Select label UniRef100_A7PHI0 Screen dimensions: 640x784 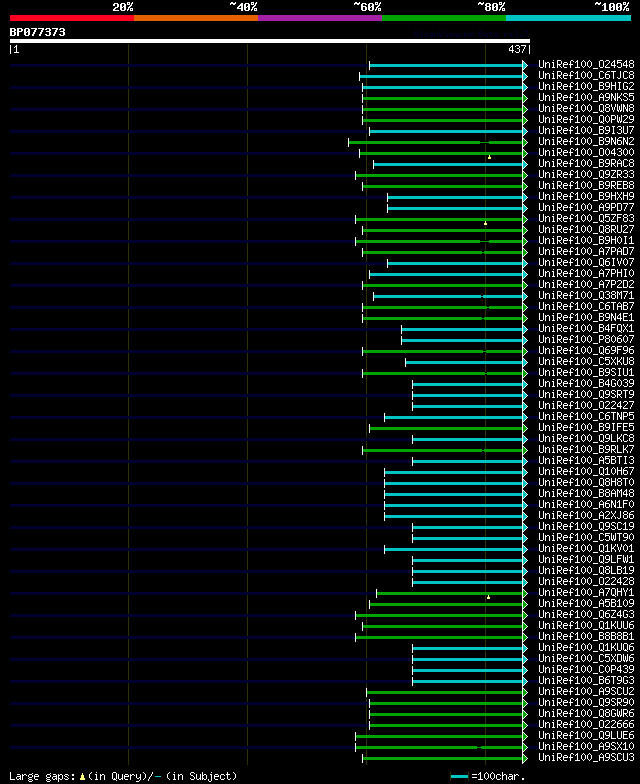[x=586, y=274]
